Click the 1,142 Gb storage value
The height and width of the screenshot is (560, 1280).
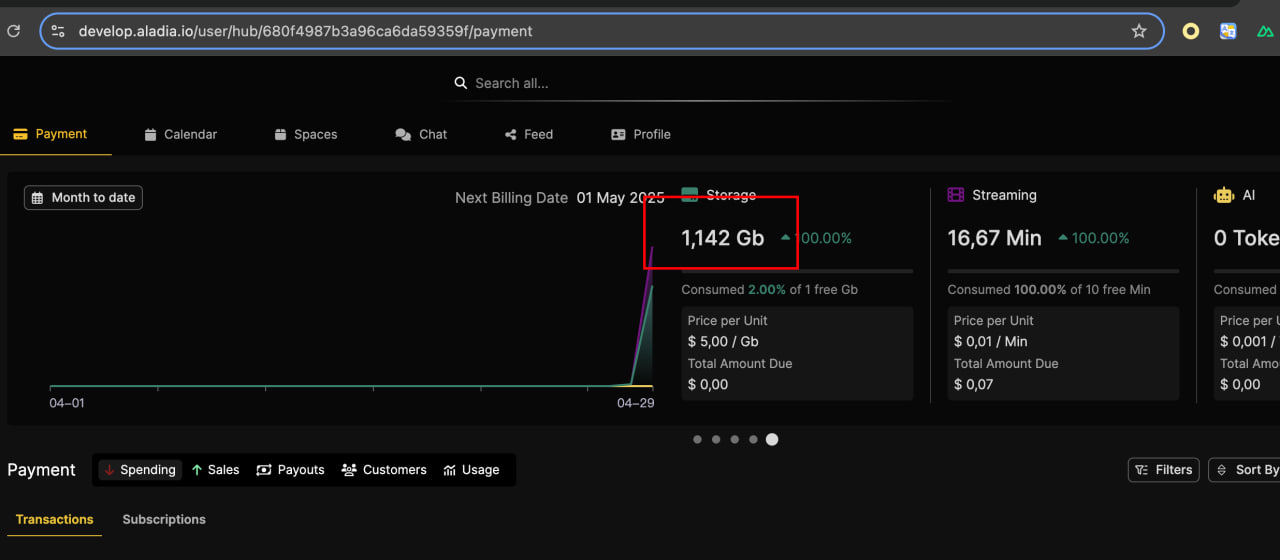pos(723,238)
